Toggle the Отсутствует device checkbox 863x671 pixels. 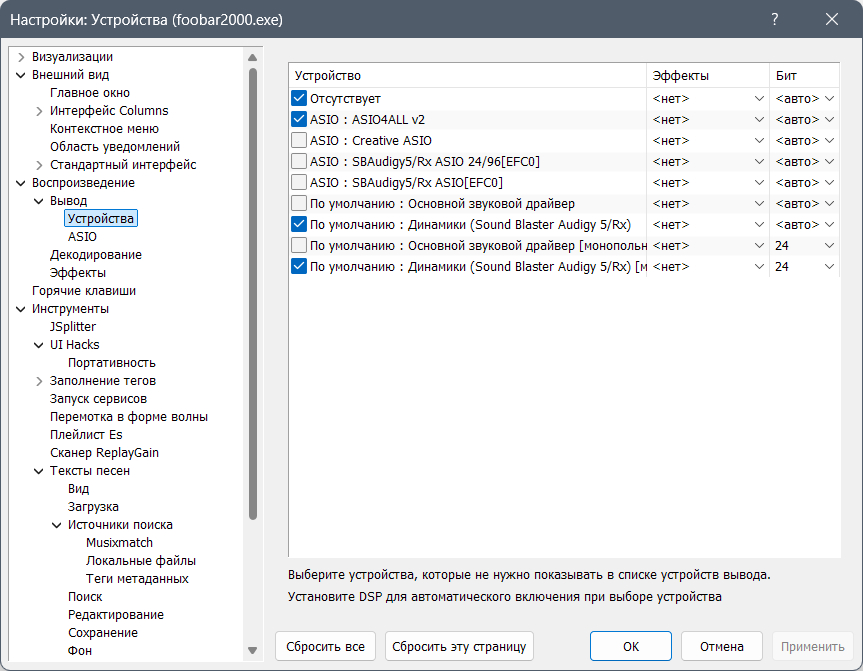coord(299,98)
